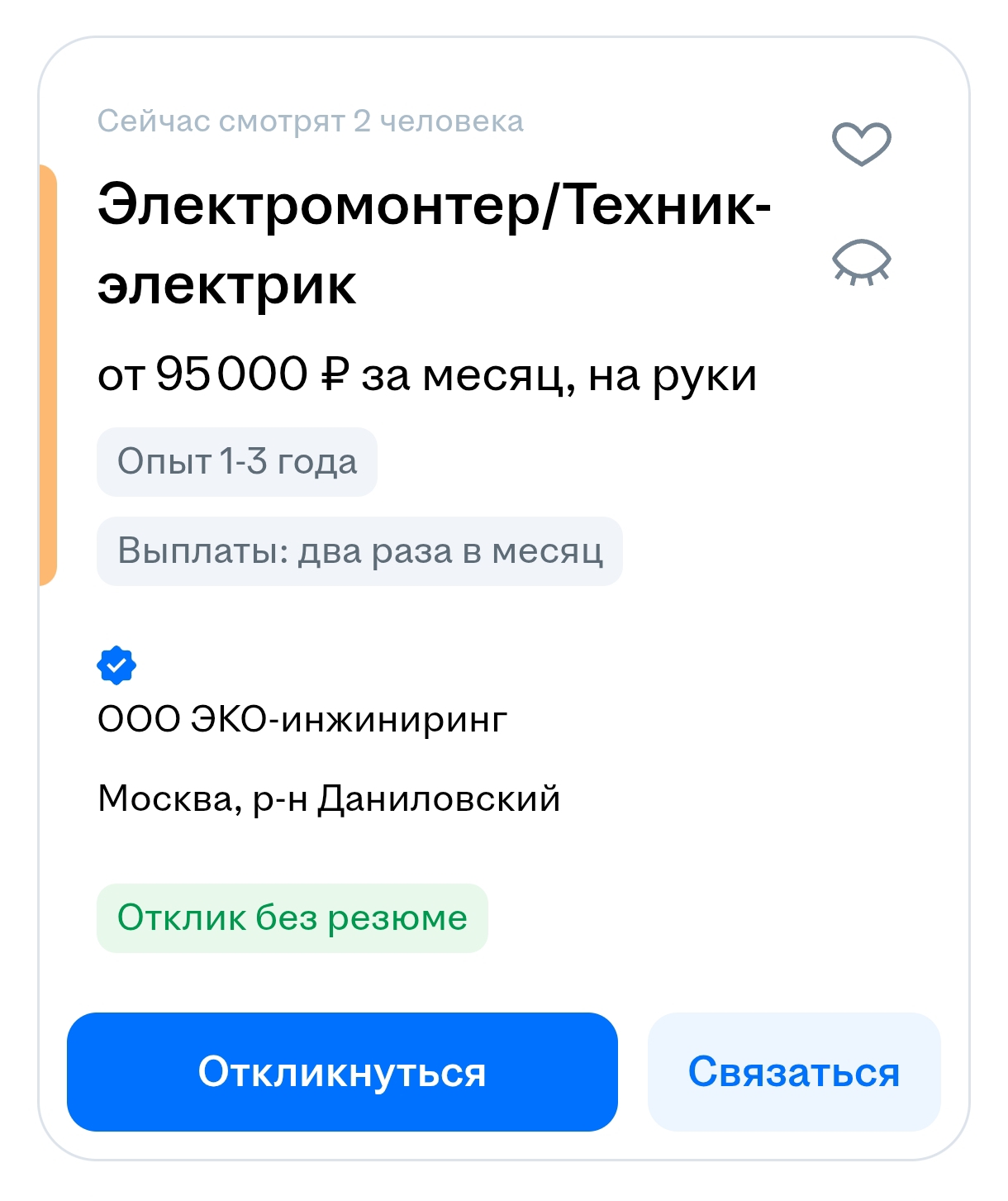The width and height of the screenshot is (1008, 1201).
Task: Click the green Отклик без резюме label
Action: click(x=292, y=918)
